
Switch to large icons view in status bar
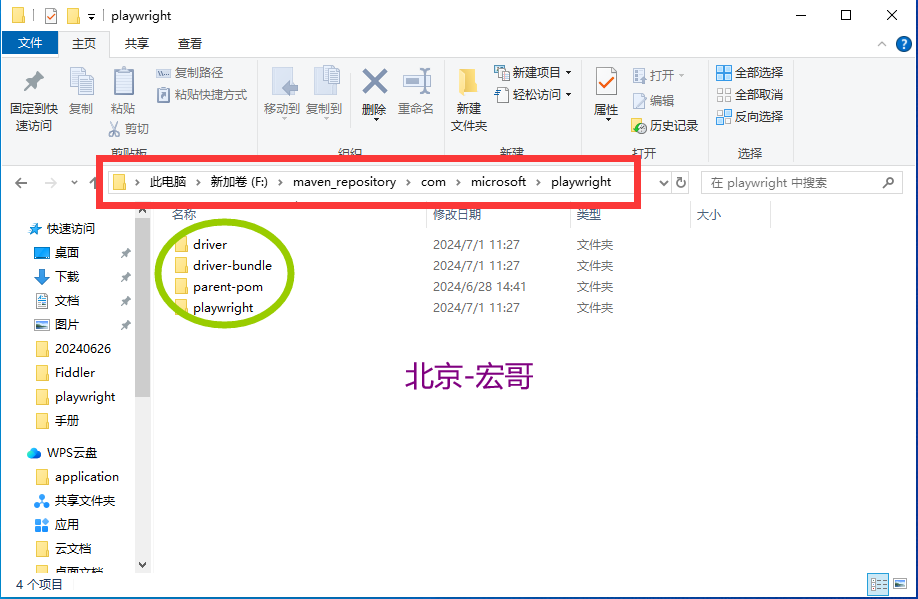[x=900, y=584]
